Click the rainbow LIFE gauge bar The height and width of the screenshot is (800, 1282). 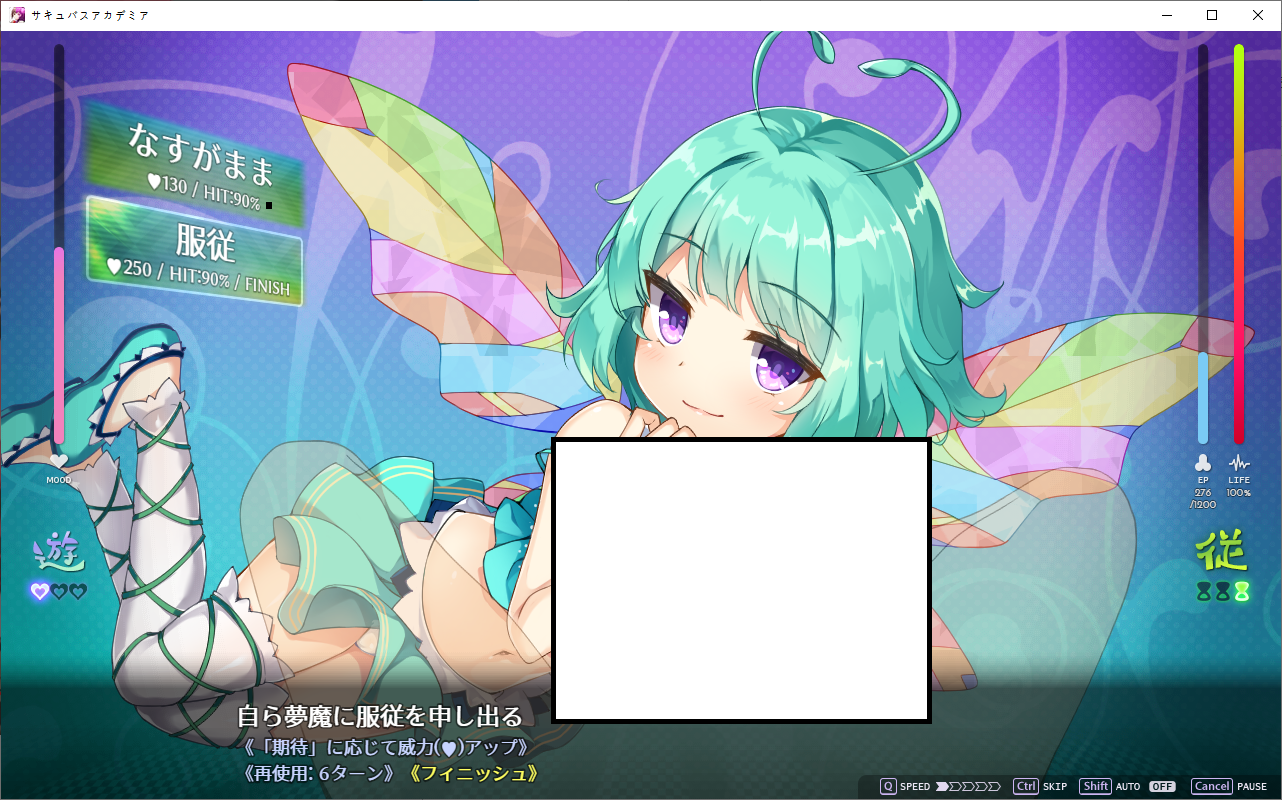(1238, 244)
